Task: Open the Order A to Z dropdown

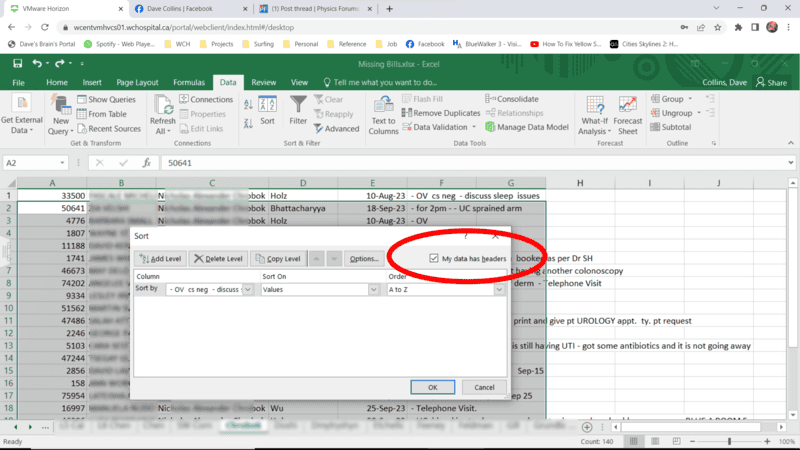Action: coord(498,290)
